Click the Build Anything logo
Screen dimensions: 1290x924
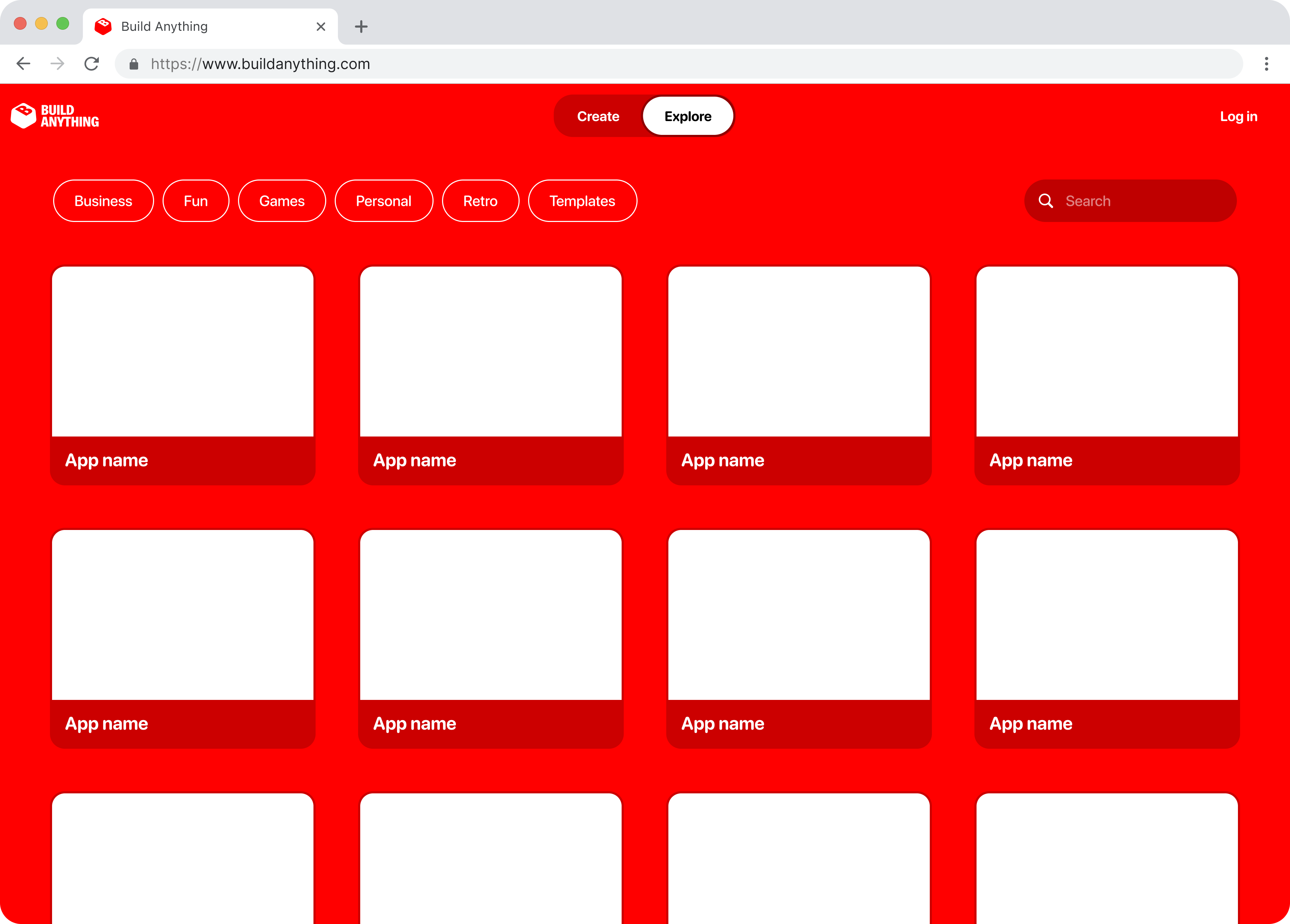click(x=55, y=116)
